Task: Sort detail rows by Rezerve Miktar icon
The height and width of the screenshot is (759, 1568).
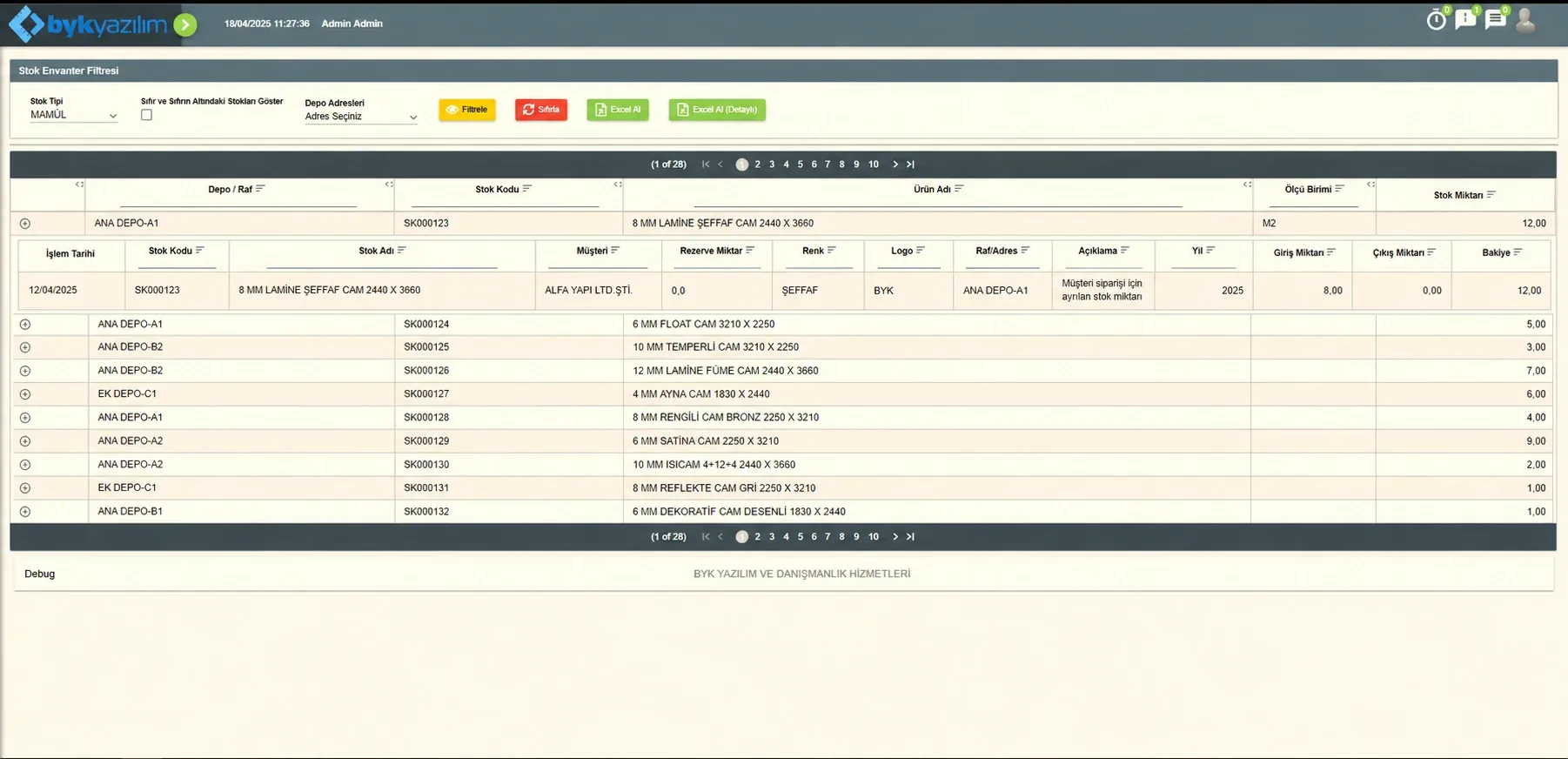Action: 750,250
